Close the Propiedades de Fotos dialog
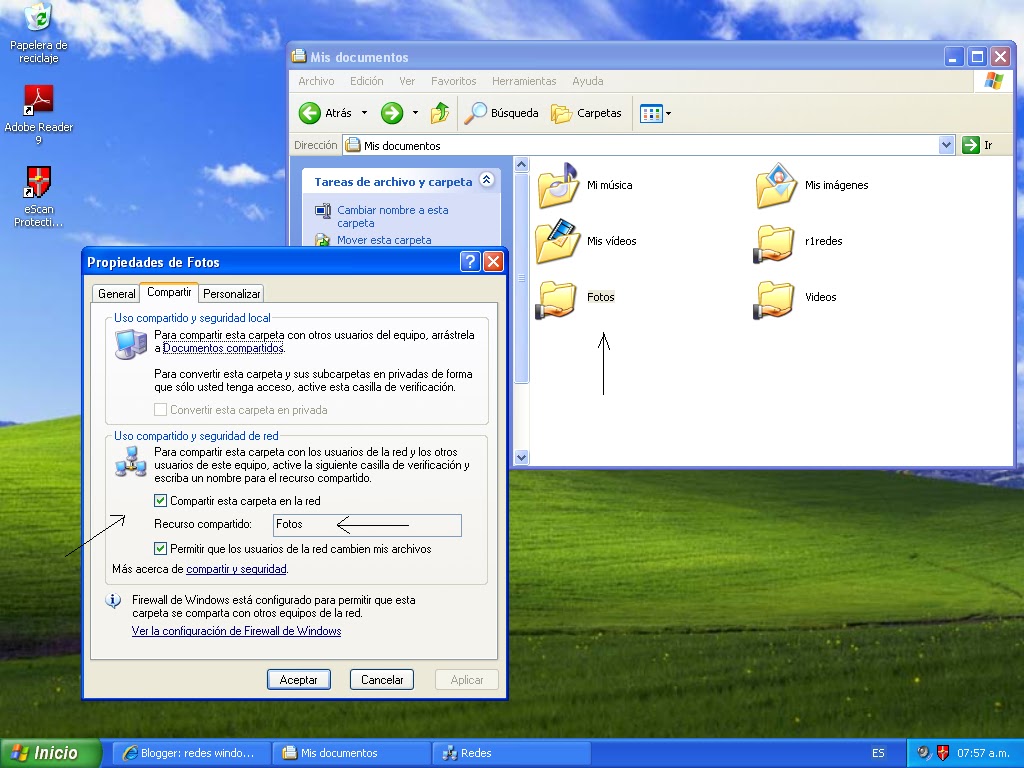This screenshot has height=768, width=1024. point(494,262)
